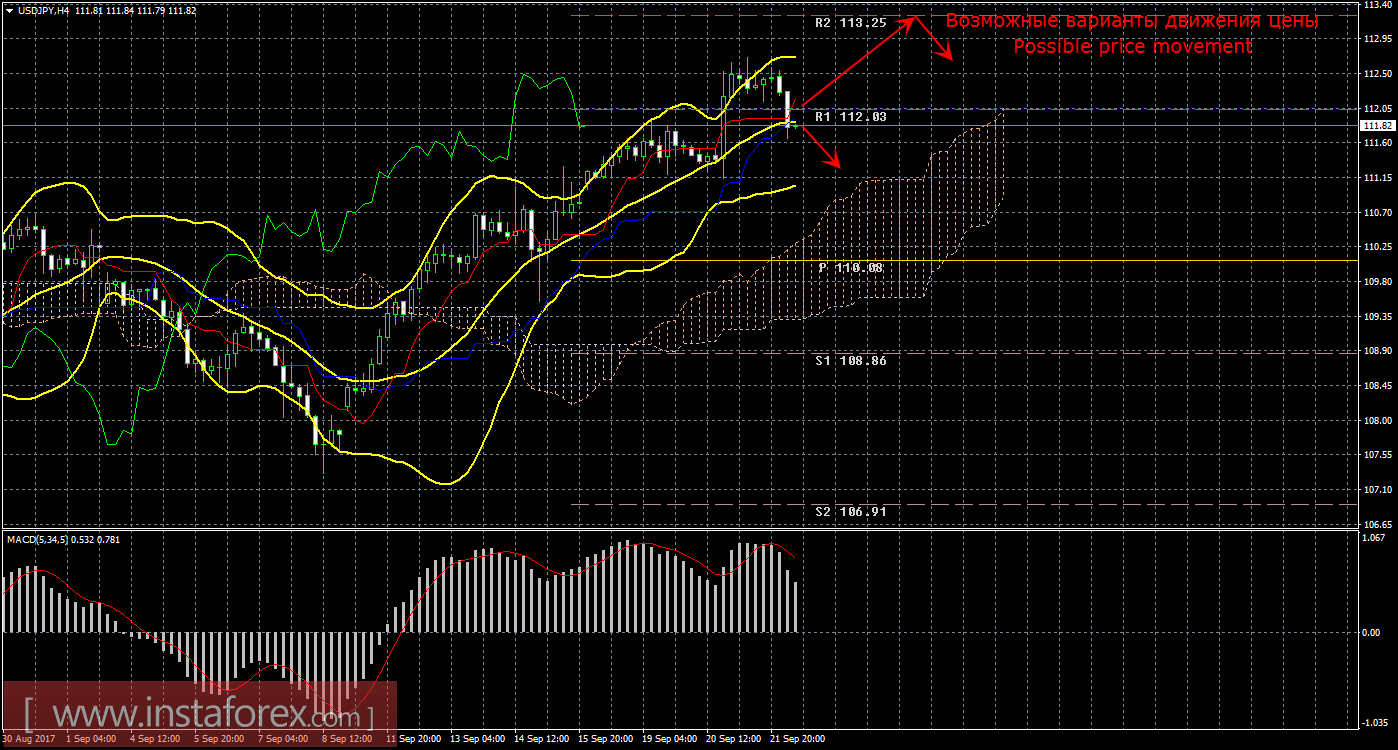Click the 112.50 price scale value
The height and width of the screenshot is (750, 1398).
[x=1377, y=74]
